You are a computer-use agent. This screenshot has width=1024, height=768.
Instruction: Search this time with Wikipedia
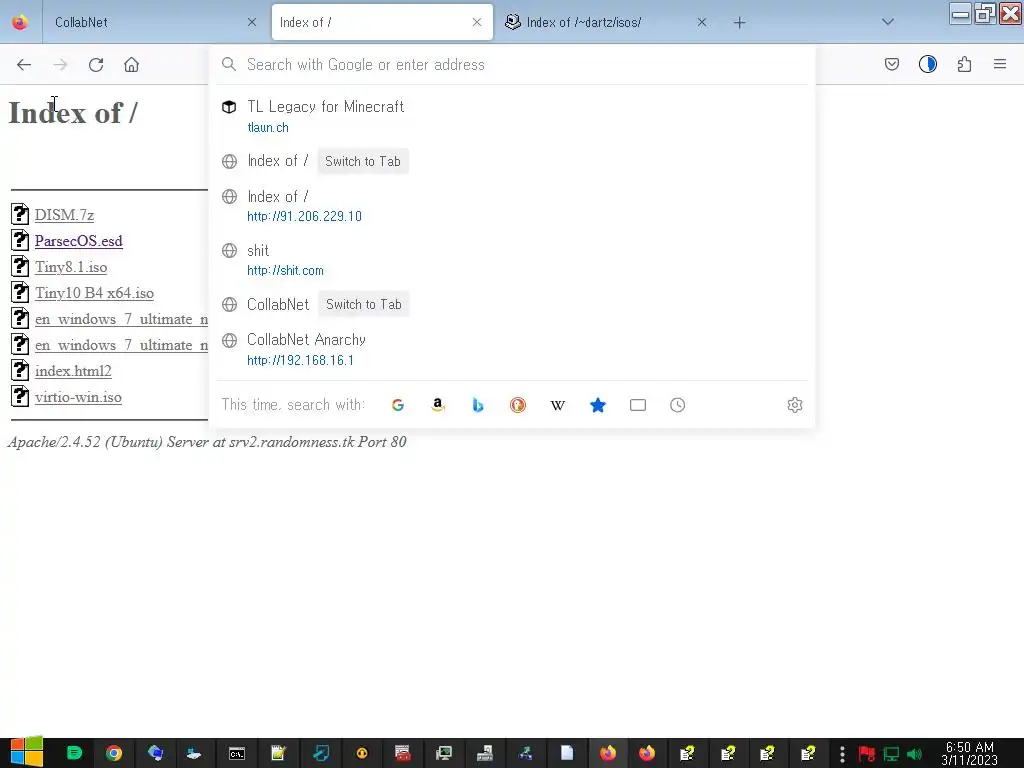558,405
